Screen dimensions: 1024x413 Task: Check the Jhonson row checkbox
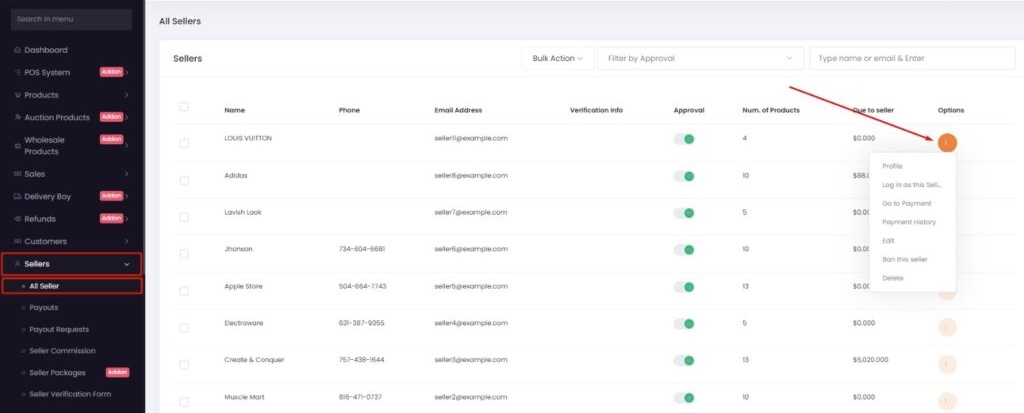(x=184, y=254)
